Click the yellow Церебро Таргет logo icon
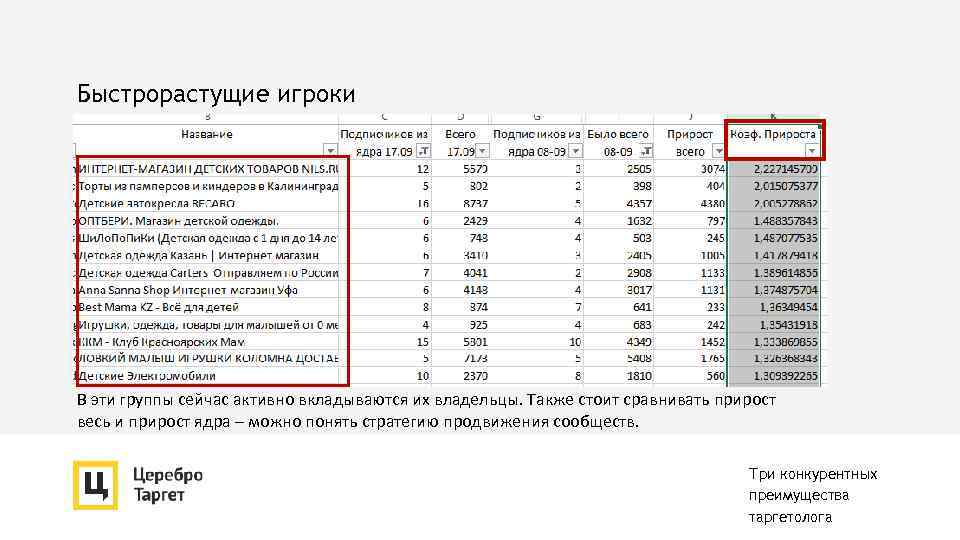Image resolution: width=960 pixels, height=540 pixels. 96,485
